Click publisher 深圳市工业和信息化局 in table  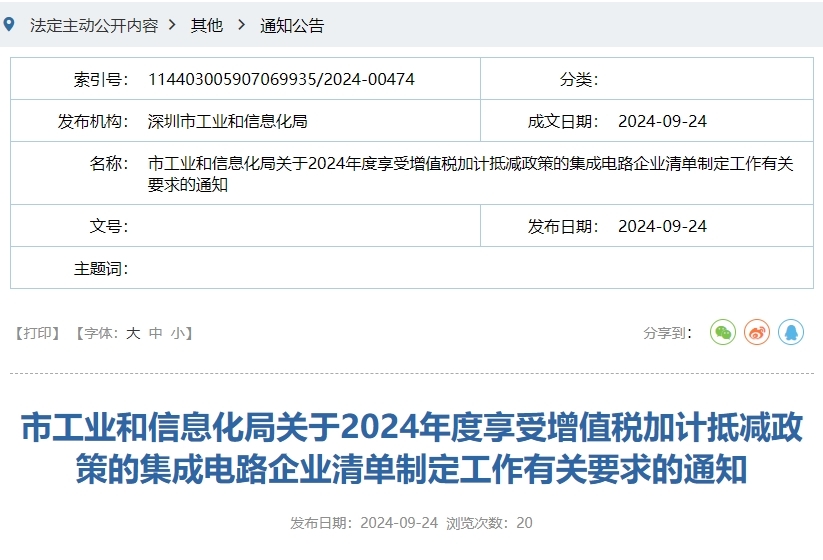[x=227, y=121]
